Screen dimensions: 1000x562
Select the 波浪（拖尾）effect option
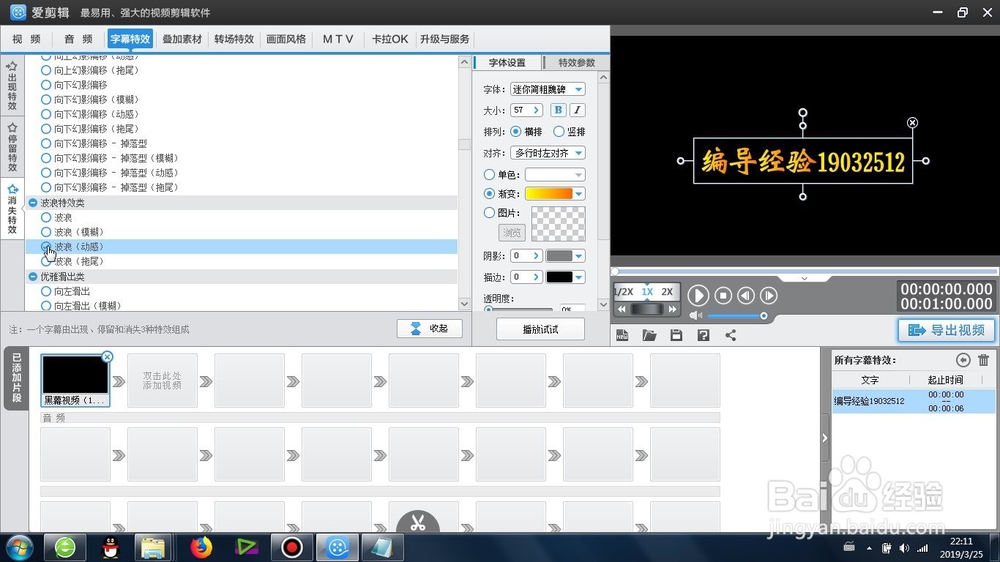(46, 262)
